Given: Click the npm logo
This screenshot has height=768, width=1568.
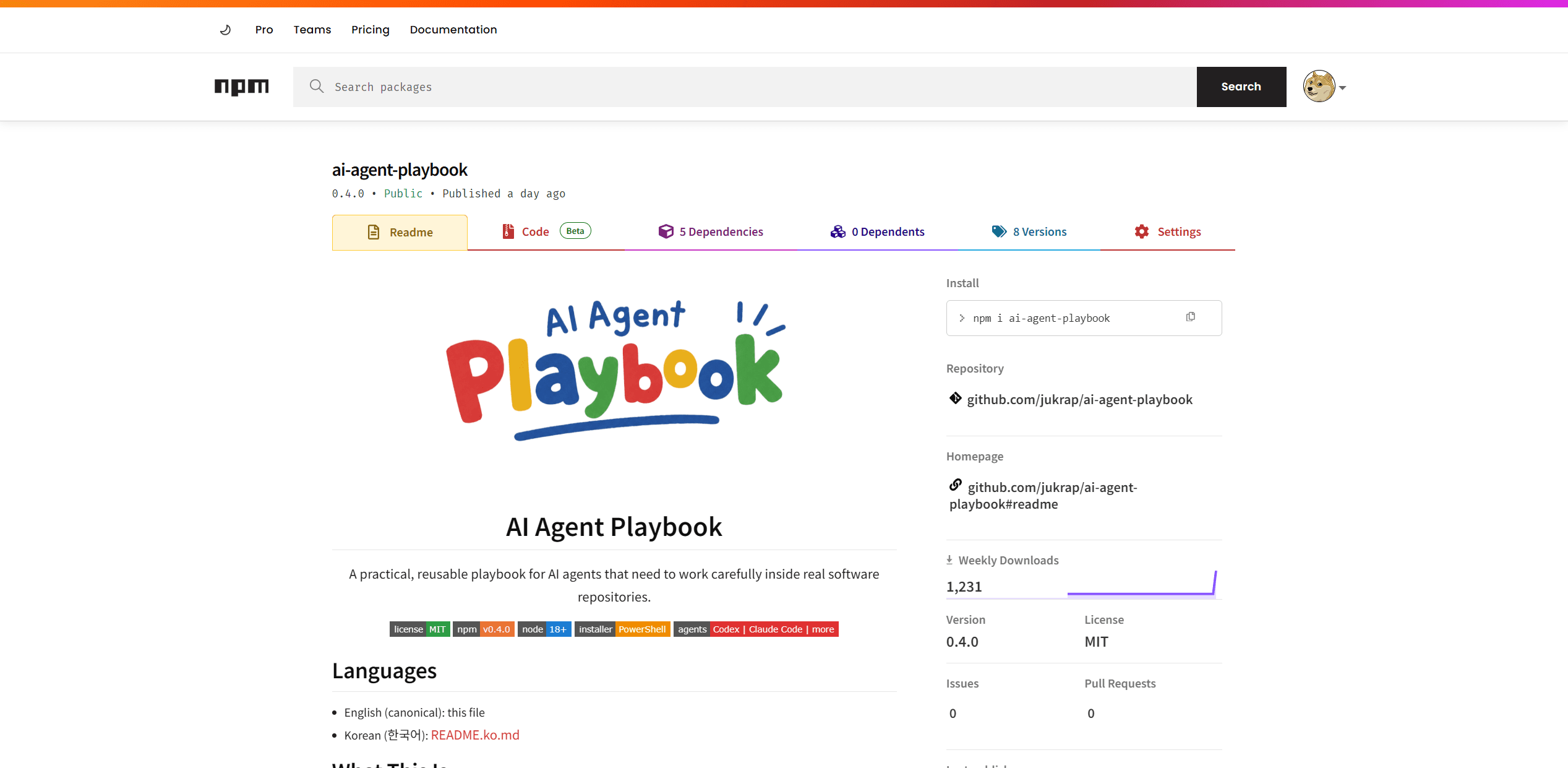Looking at the screenshot, I should click(242, 87).
